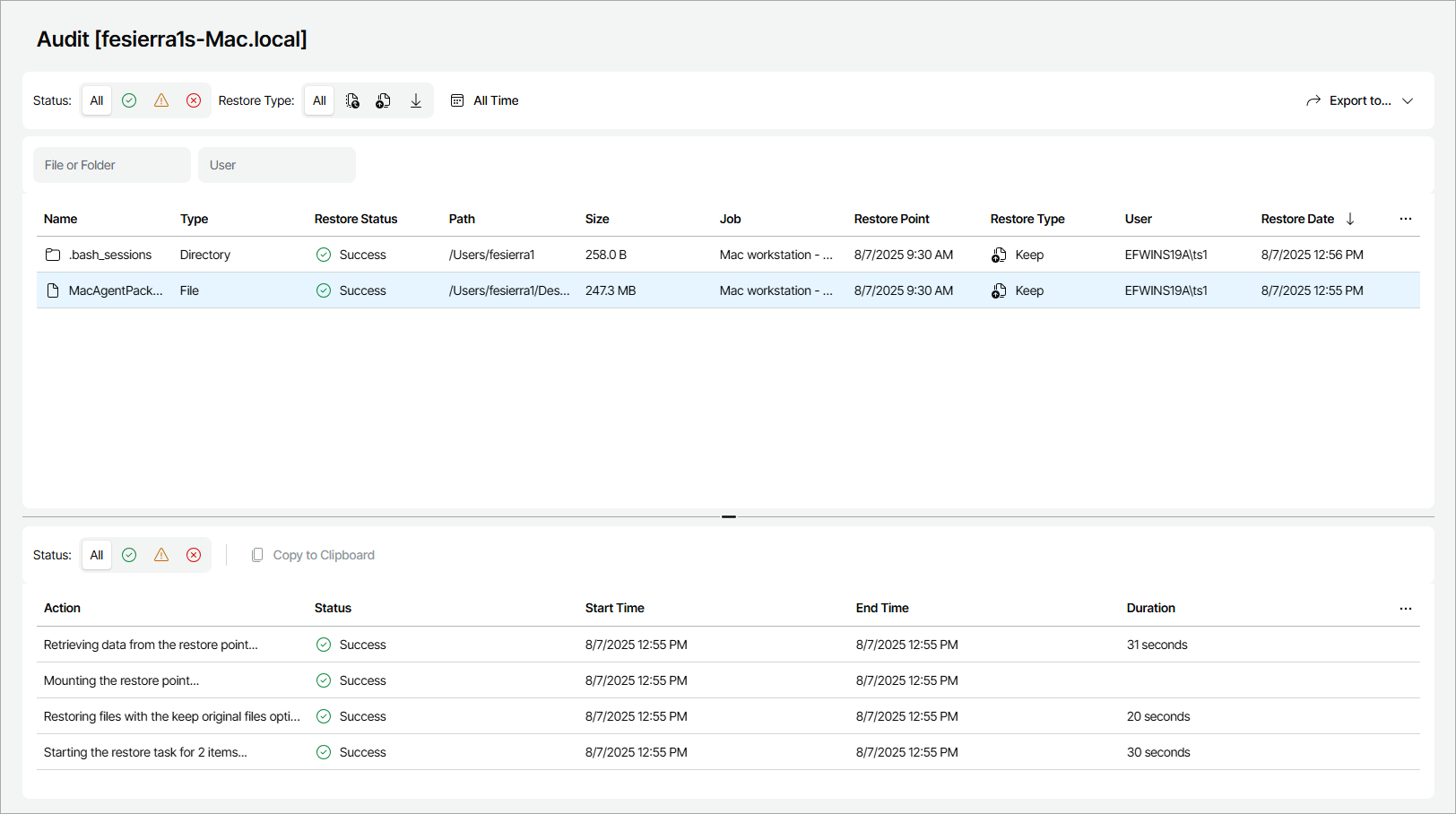Open column options for restore table
Viewport: 1456px width, 814px height.
point(1405,219)
